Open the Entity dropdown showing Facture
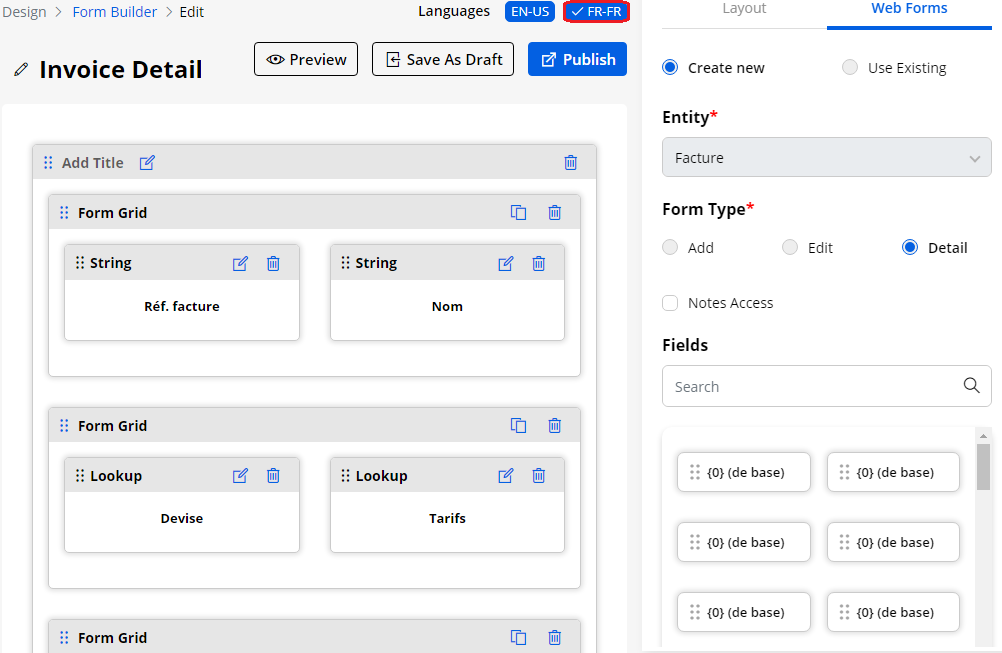1002x653 pixels. coord(826,158)
